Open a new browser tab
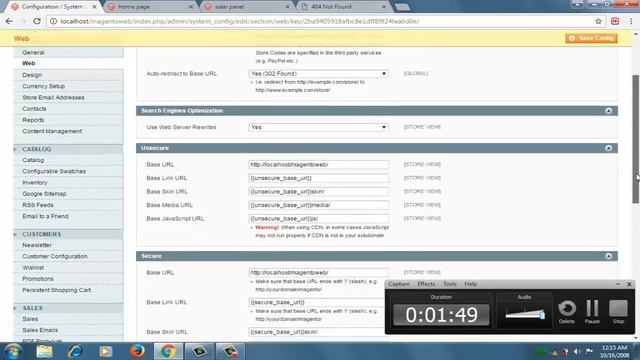 pos(402,7)
